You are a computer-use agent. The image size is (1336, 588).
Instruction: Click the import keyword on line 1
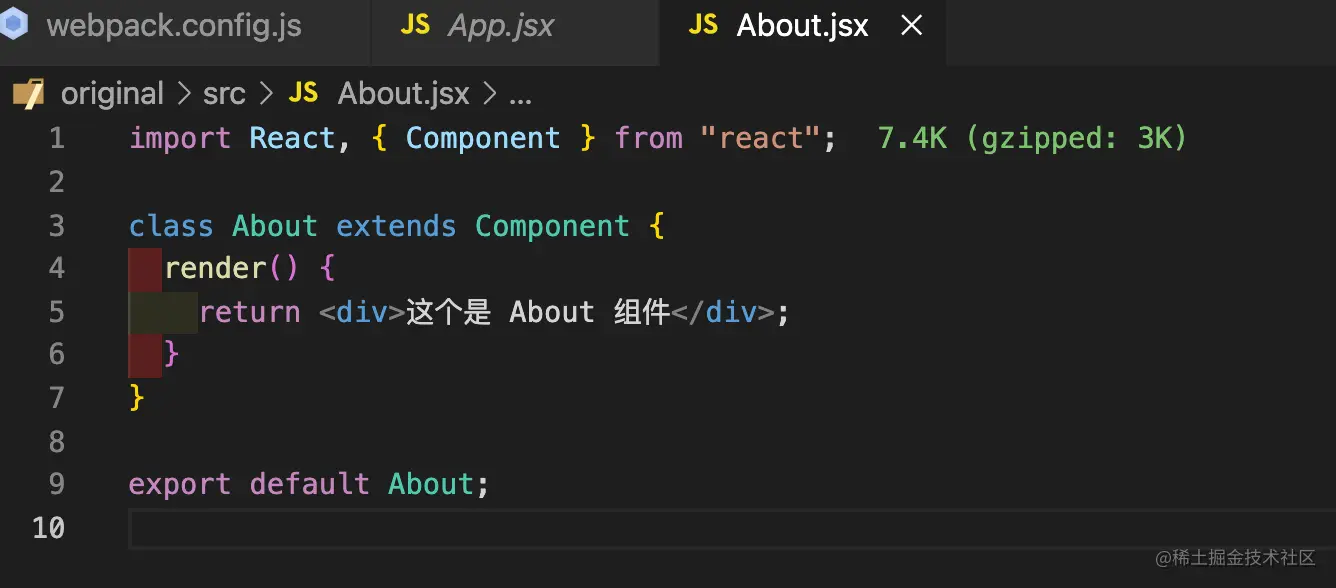(180, 138)
